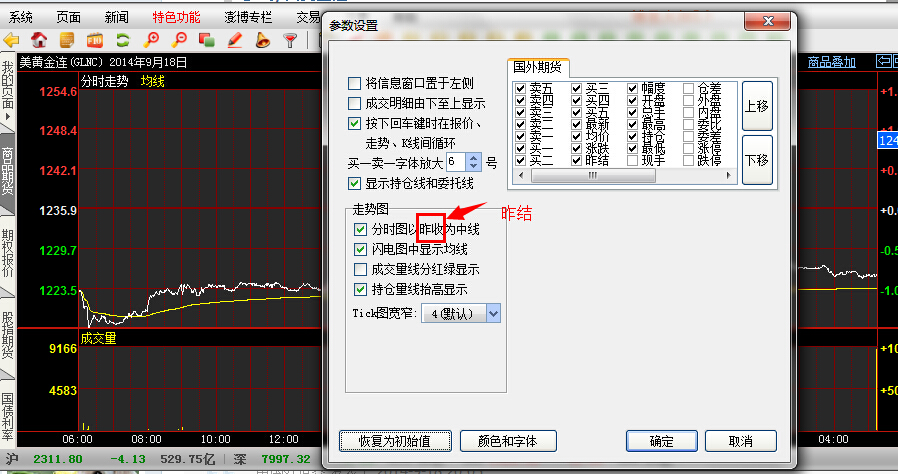Select the 国外期货 tab
This screenshot has width=898, height=474.
[x=538, y=68]
